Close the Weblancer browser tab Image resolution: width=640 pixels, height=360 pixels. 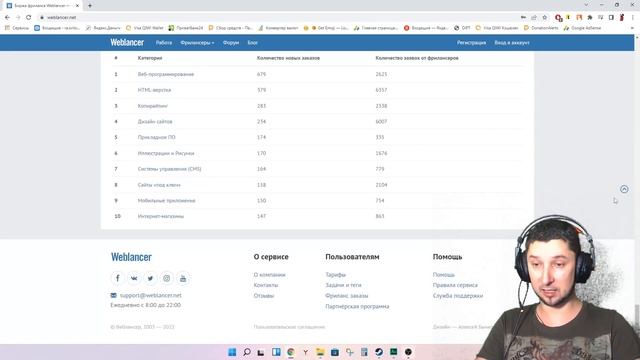77,6
